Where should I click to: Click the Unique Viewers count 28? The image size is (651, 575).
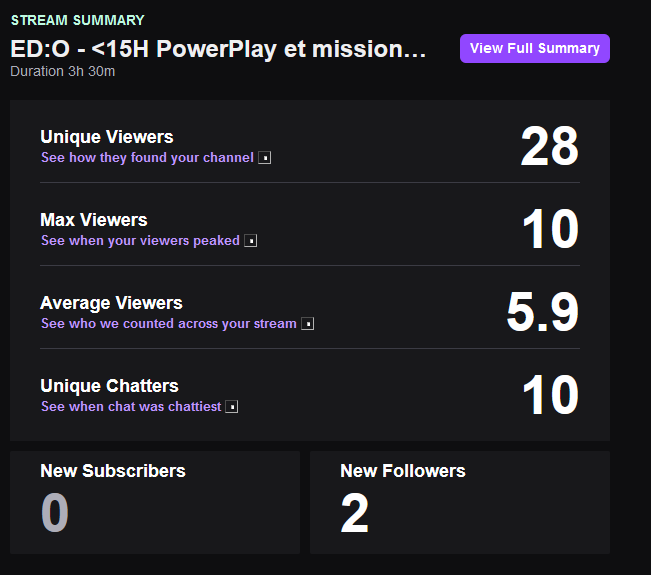(x=549, y=146)
